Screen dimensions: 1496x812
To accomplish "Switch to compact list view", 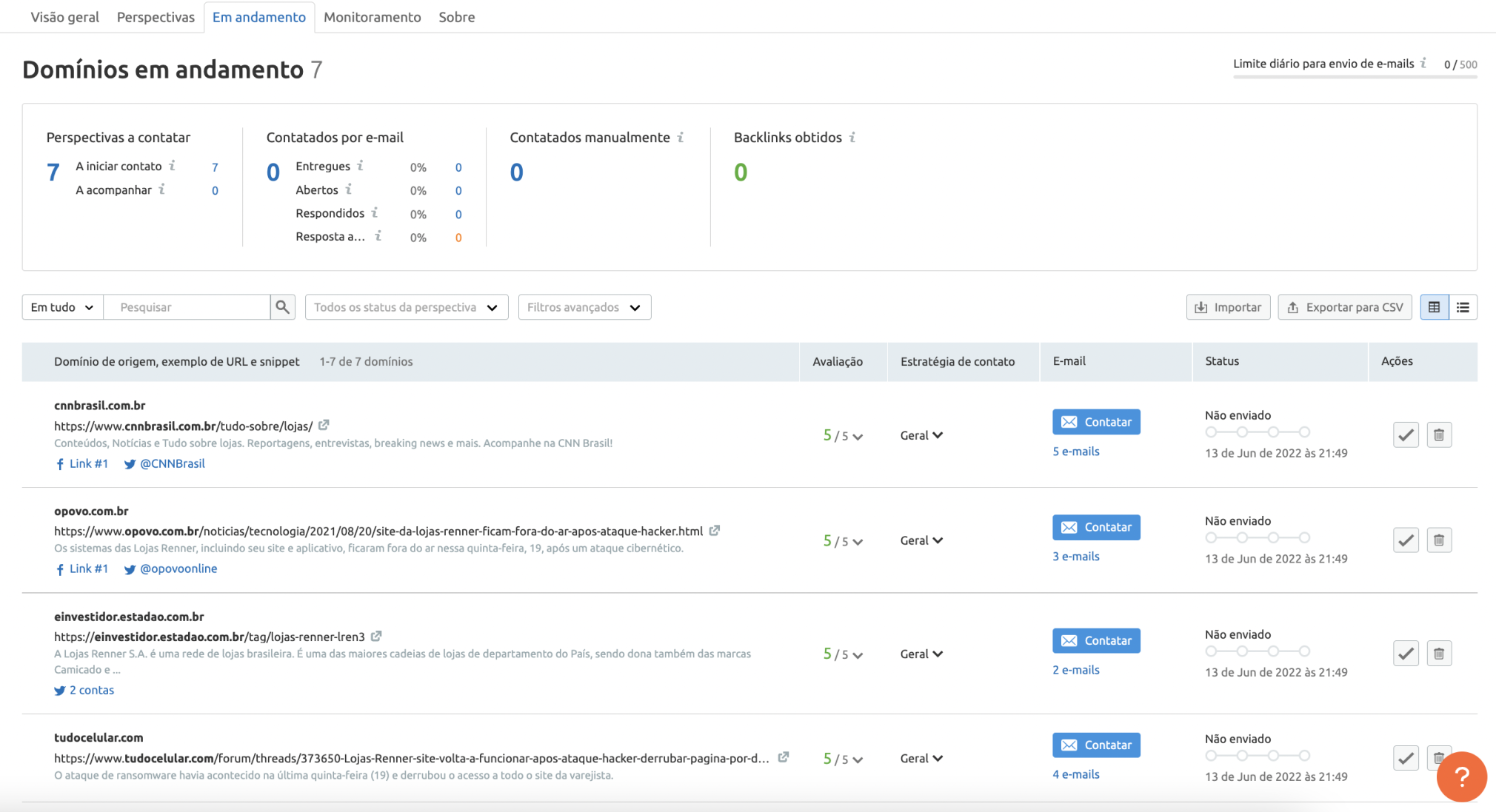I will pos(1463,307).
